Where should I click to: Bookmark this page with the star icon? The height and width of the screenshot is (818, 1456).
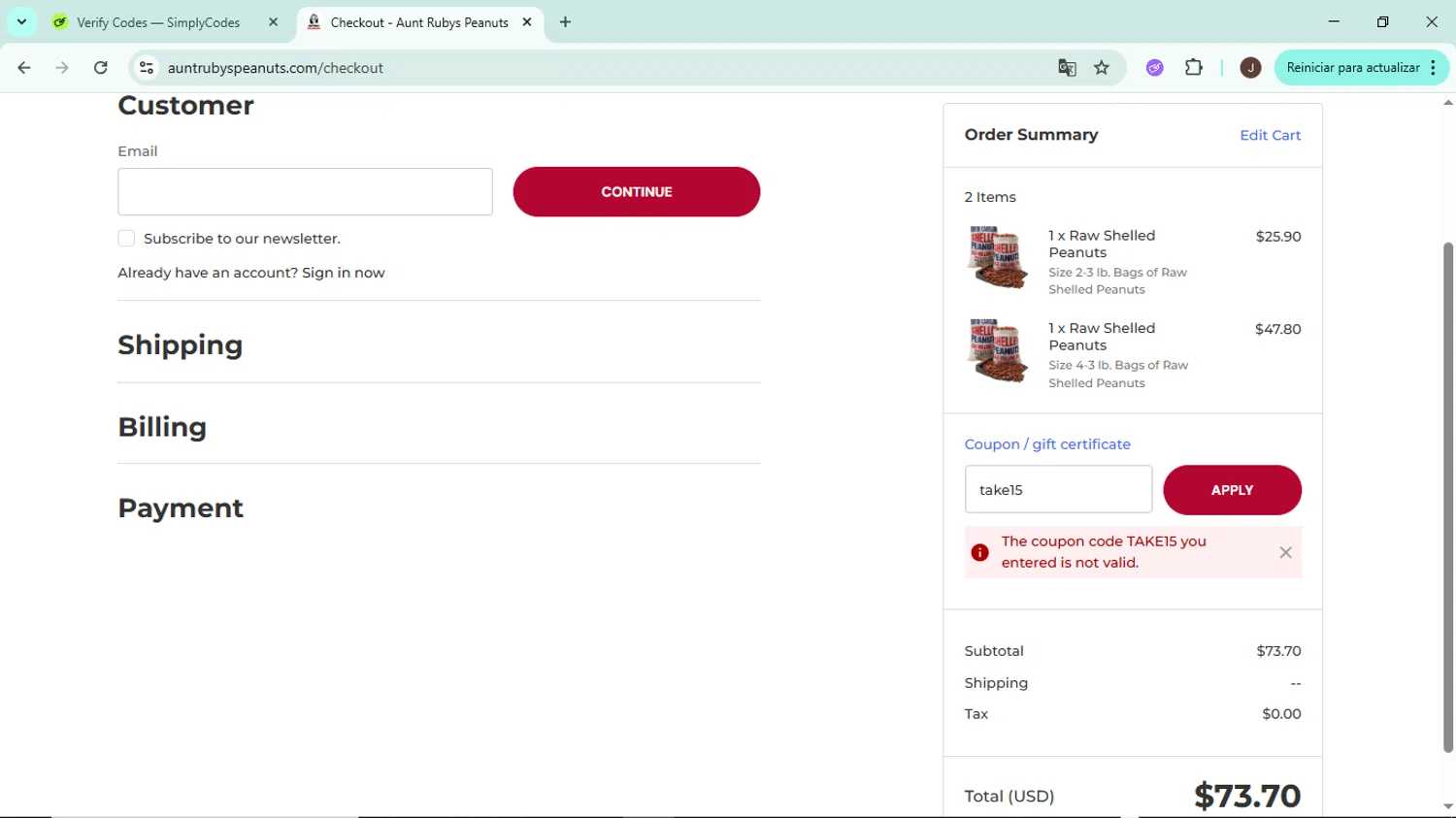(x=1102, y=68)
